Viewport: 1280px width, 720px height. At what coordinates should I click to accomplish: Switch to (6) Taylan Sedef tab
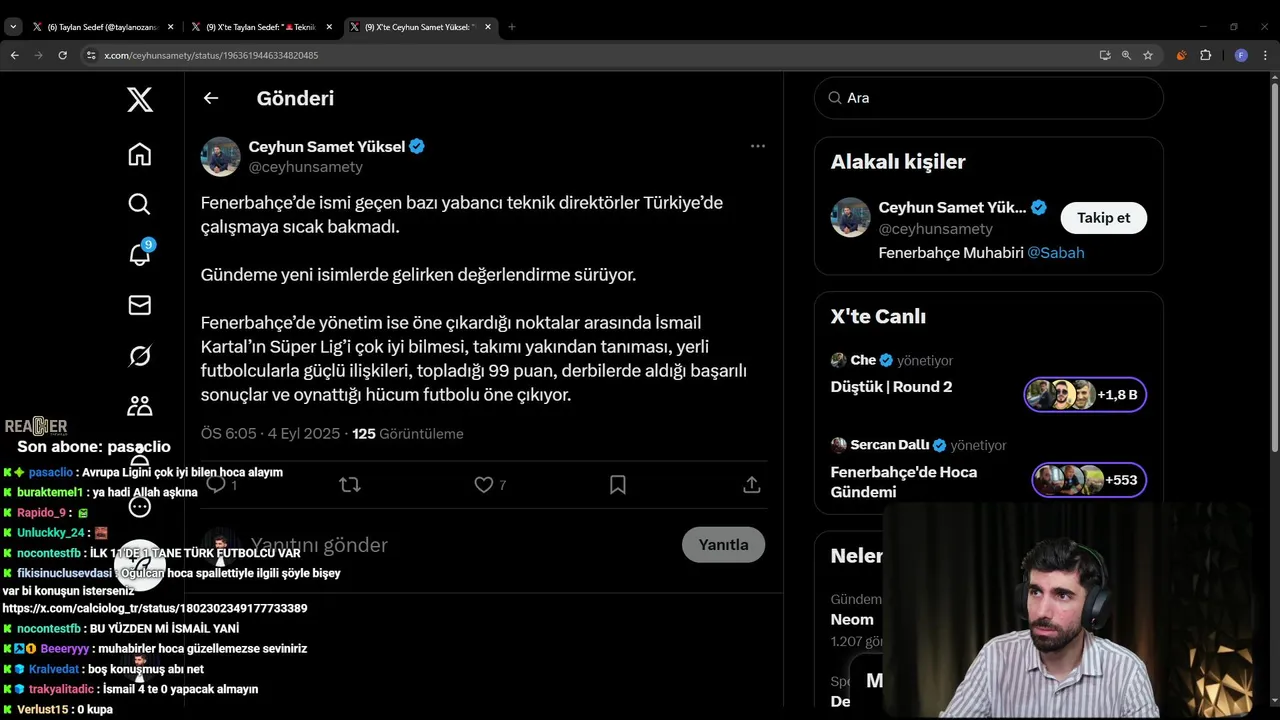click(103, 27)
